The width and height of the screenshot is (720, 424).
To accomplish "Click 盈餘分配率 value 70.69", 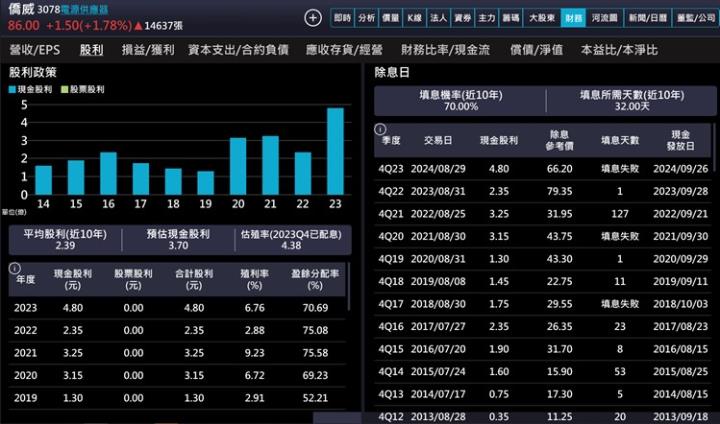I will 315,308.
